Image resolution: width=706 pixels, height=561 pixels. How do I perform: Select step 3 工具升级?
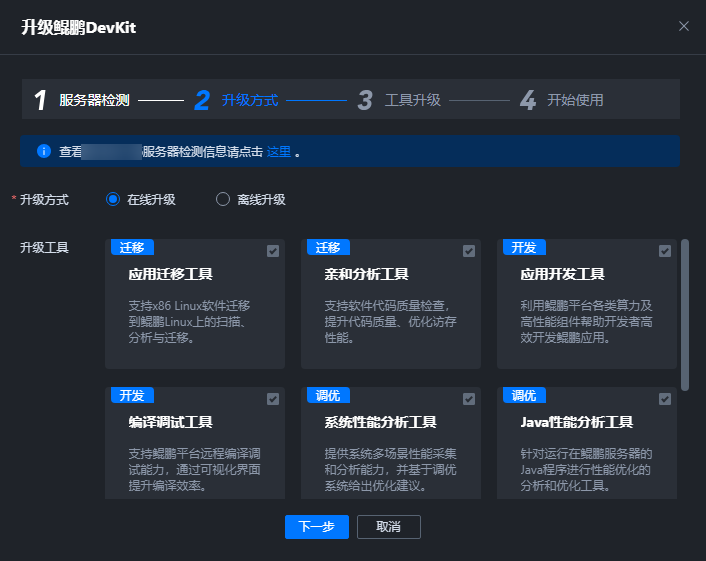(399, 100)
